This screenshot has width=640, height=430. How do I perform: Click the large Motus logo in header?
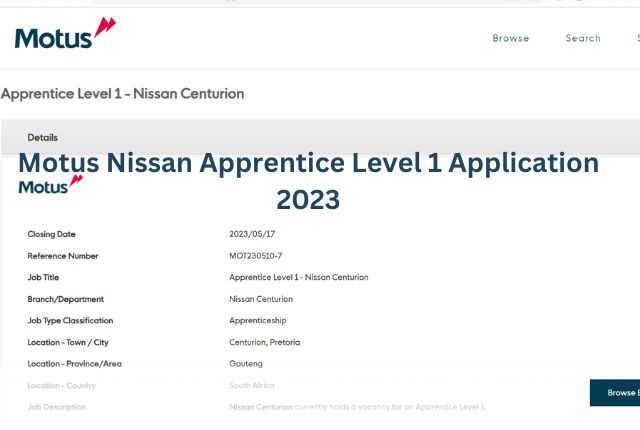65,33
